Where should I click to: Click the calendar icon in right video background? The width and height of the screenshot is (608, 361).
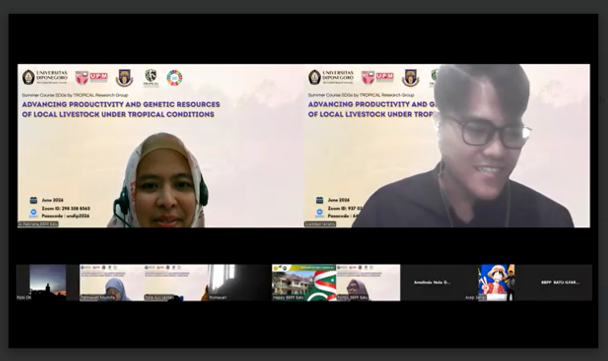[320, 200]
